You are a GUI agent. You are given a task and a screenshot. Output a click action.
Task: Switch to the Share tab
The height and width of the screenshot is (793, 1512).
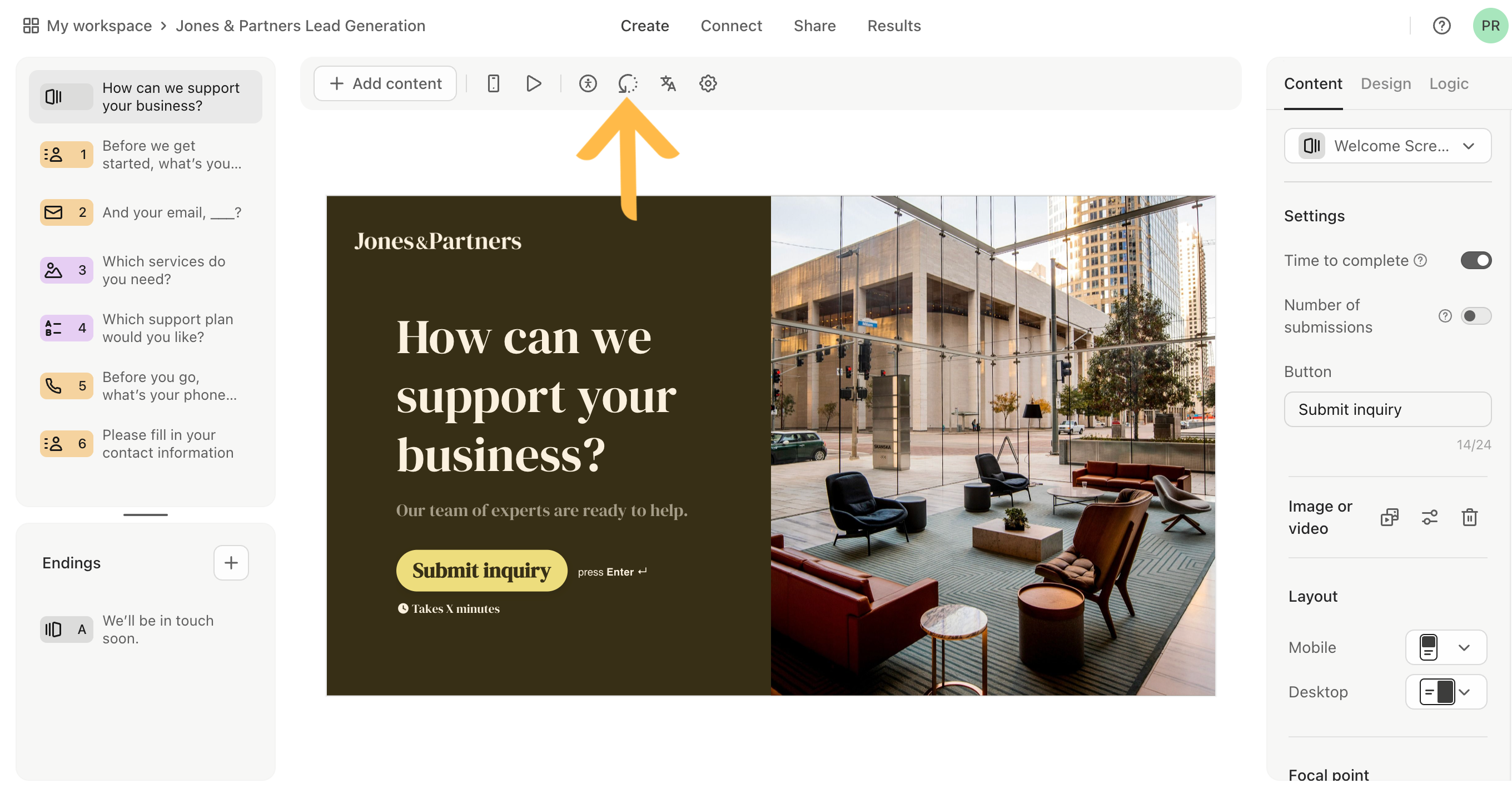point(814,26)
